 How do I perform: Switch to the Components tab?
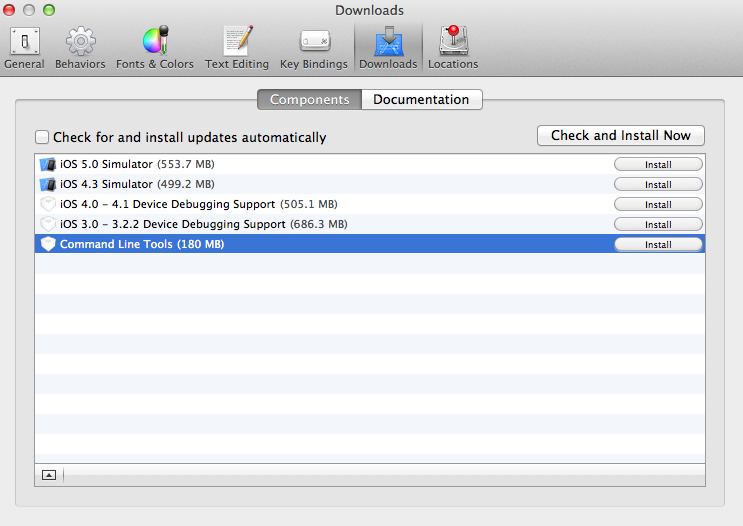309,100
